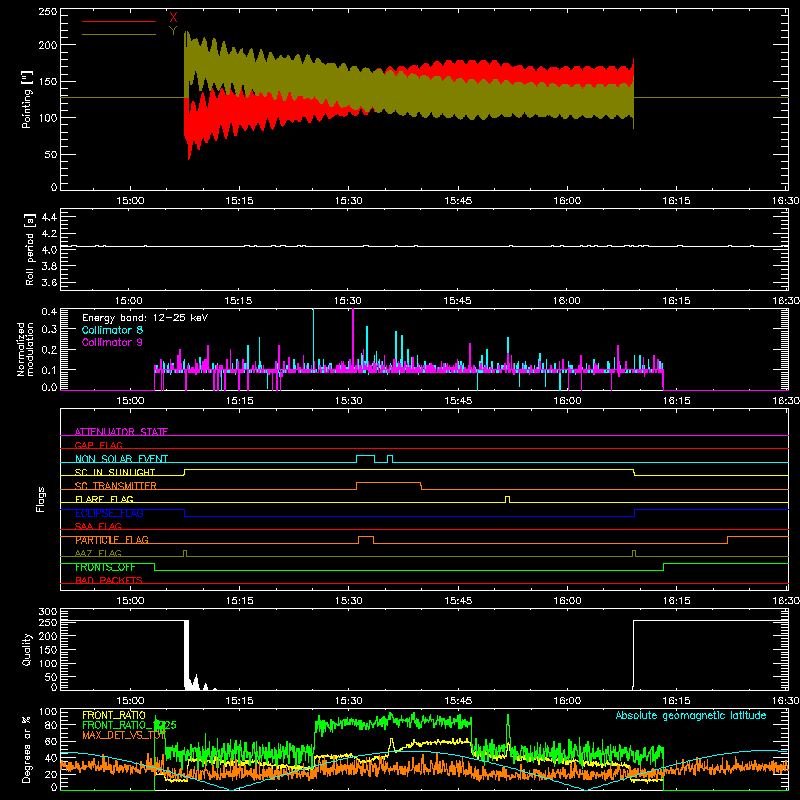Click the 300 tick on Quality axis

pyautogui.click(x=47, y=612)
